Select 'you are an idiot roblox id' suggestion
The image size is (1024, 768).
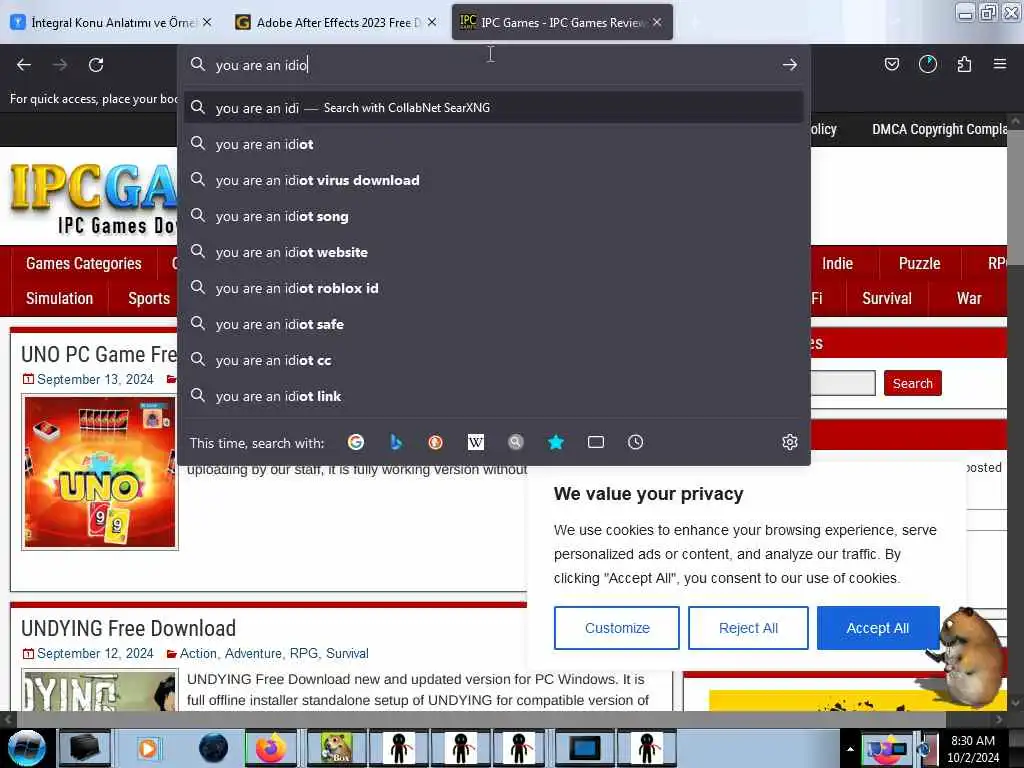(494, 288)
